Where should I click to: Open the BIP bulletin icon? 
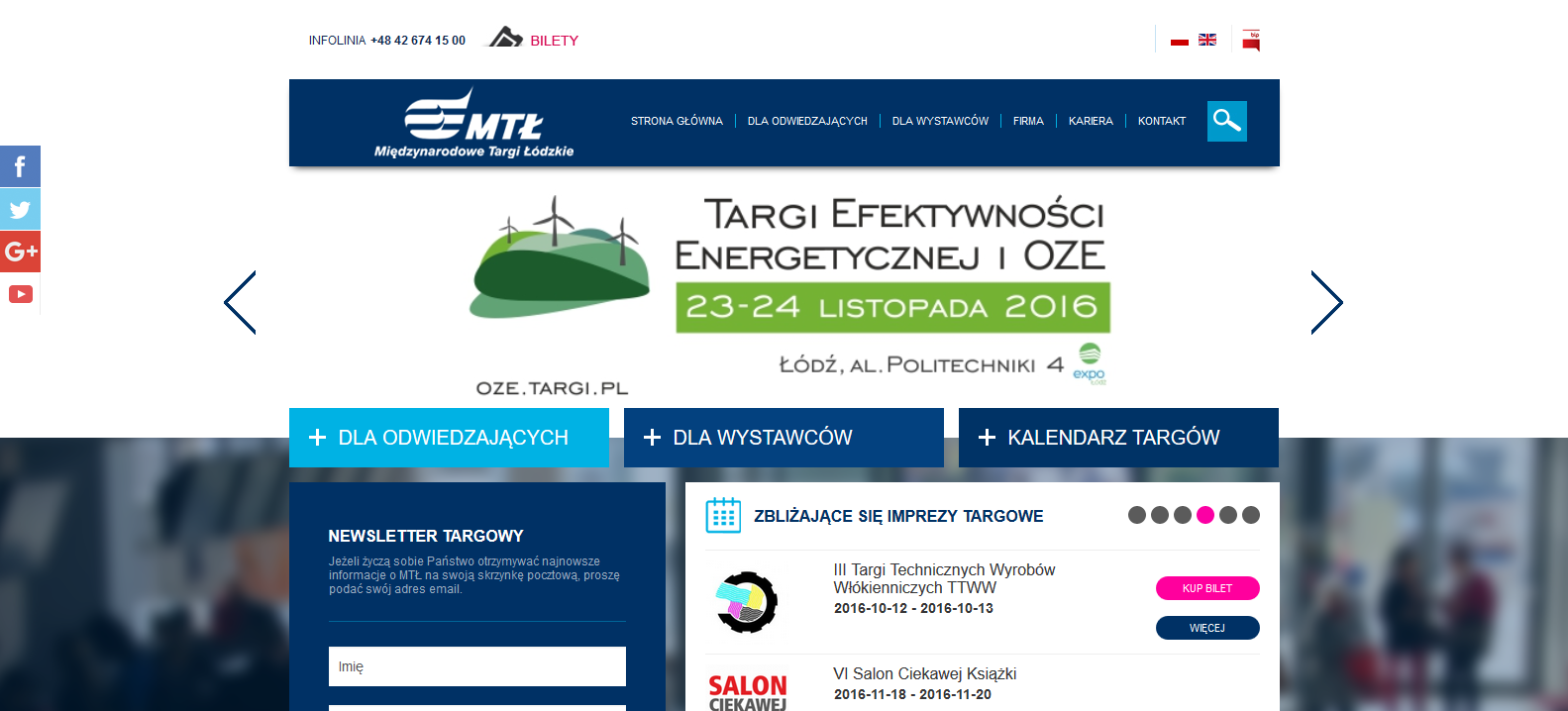point(1251,41)
